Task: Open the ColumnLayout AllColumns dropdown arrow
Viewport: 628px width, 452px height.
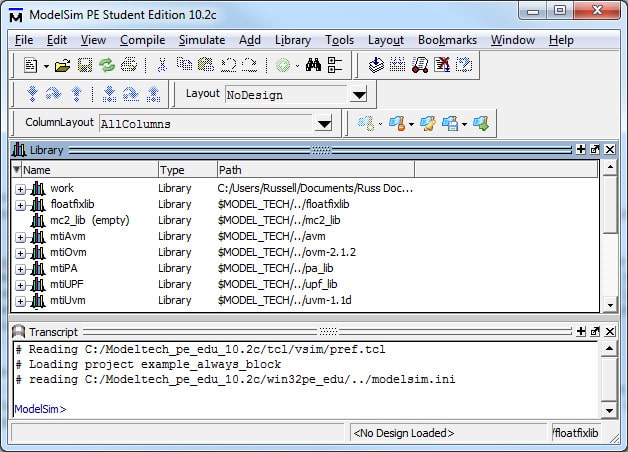Action: (x=324, y=124)
